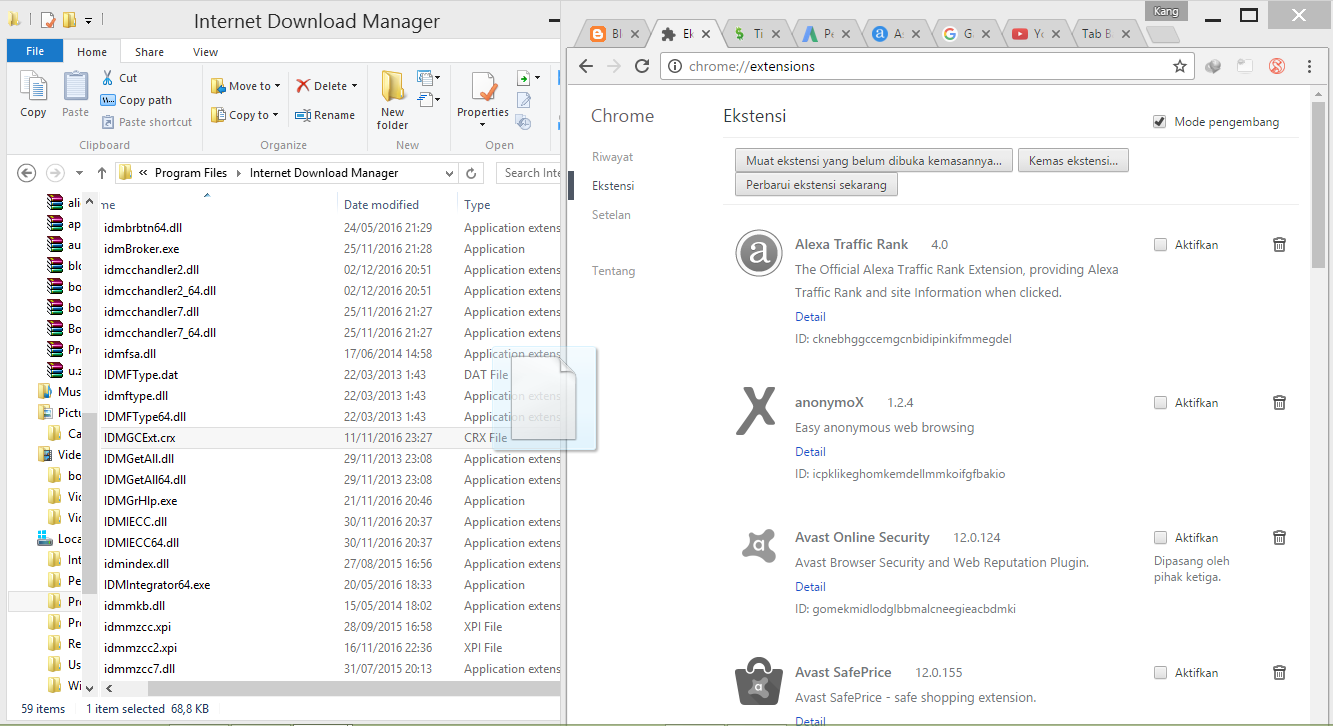
Task: Click the red extension icon in Chrome toolbar
Action: [1276, 66]
